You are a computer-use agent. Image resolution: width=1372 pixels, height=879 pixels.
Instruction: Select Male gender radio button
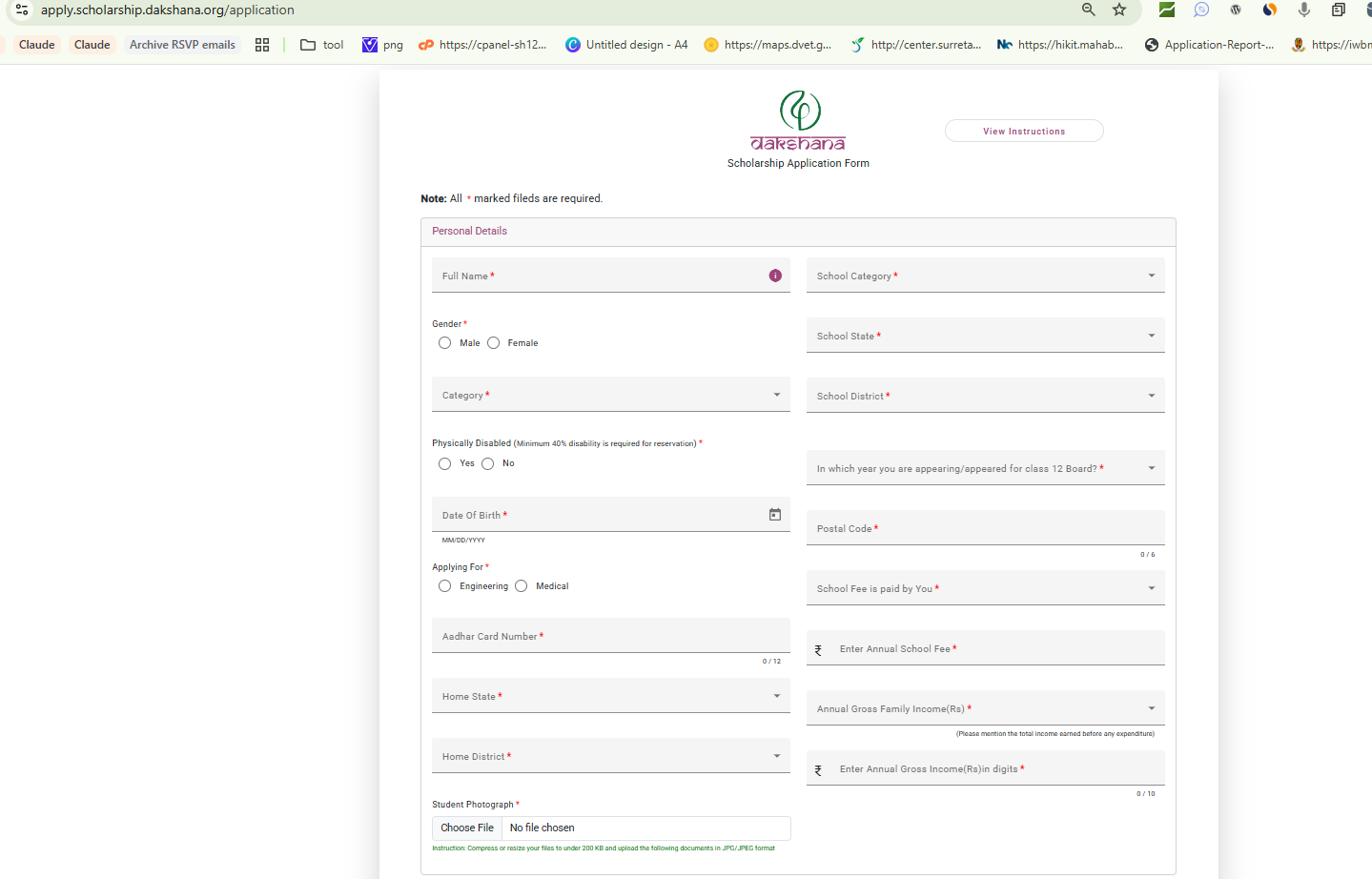[444, 343]
